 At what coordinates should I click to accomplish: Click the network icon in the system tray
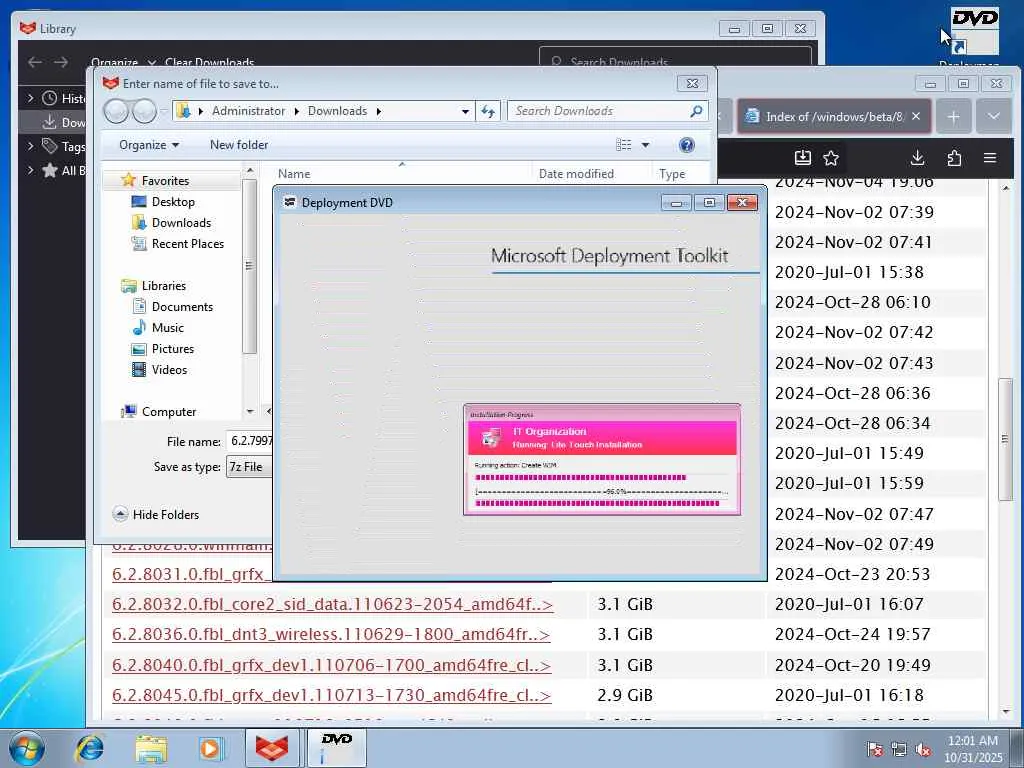[899, 749]
